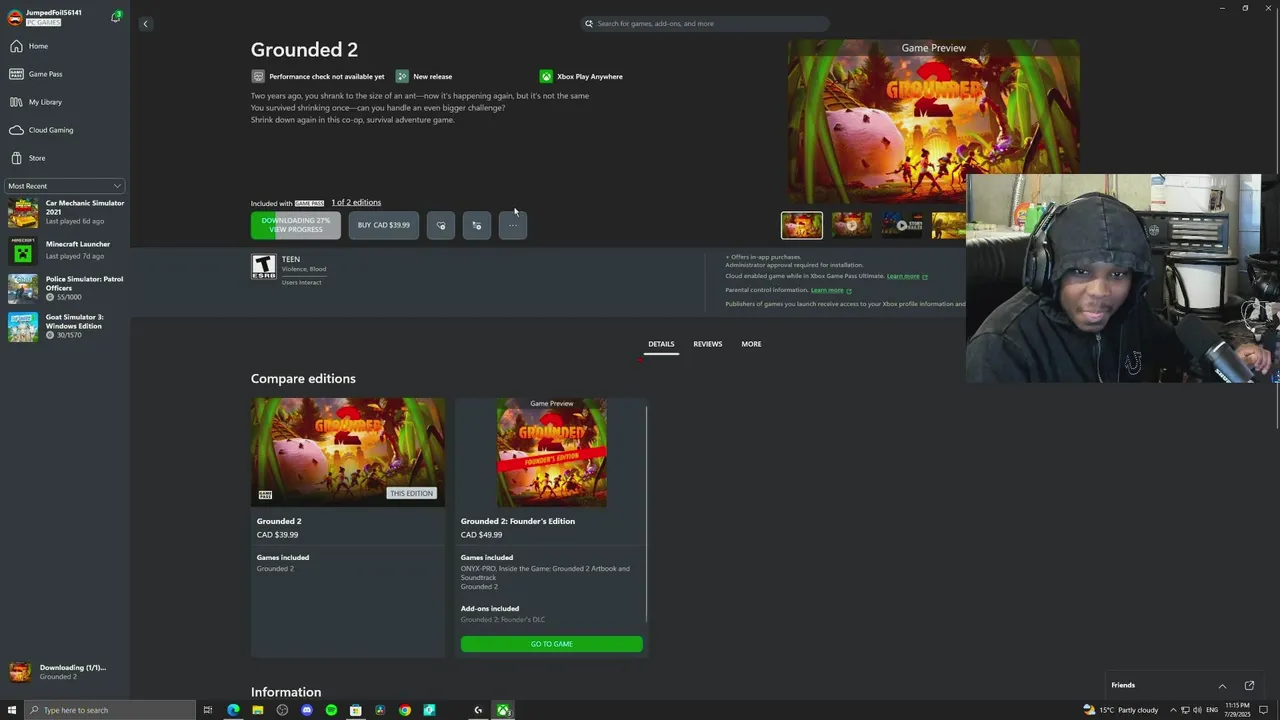Viewport: 1280px width, 720px height.
Task: Open Police Simulator: Patrol Officers entry
Action: point(66,288)
